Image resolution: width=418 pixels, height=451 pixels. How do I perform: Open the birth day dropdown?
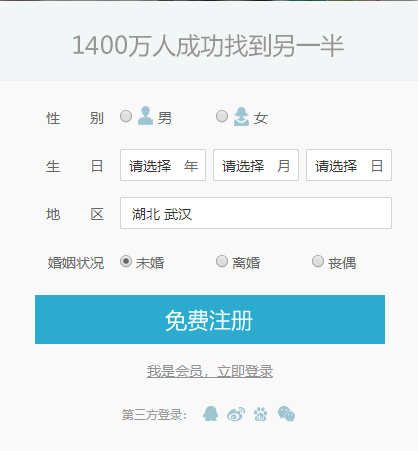(349, 165)
